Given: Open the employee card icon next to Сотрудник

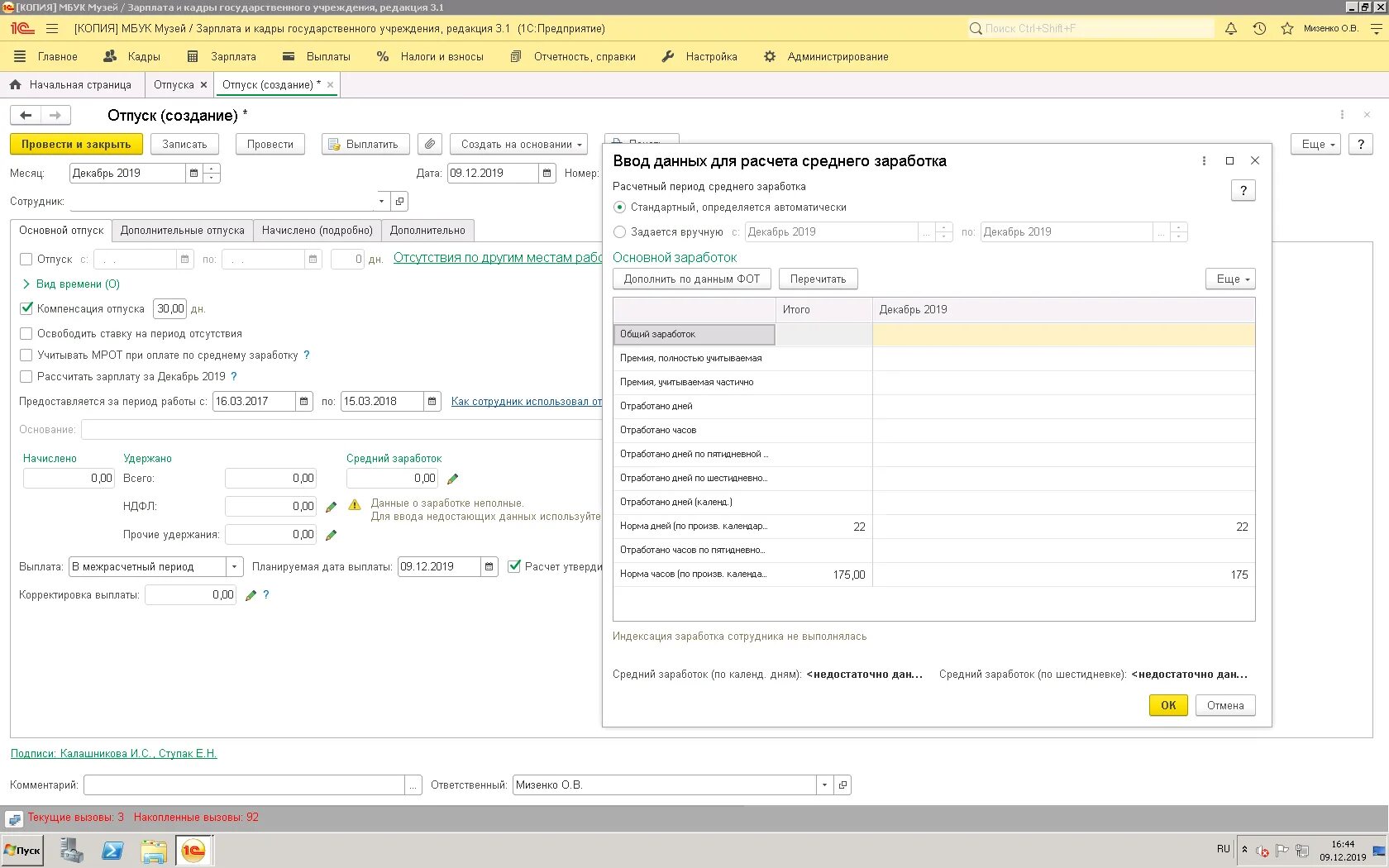Looking at the screenshot, I should tap(399, 201).
